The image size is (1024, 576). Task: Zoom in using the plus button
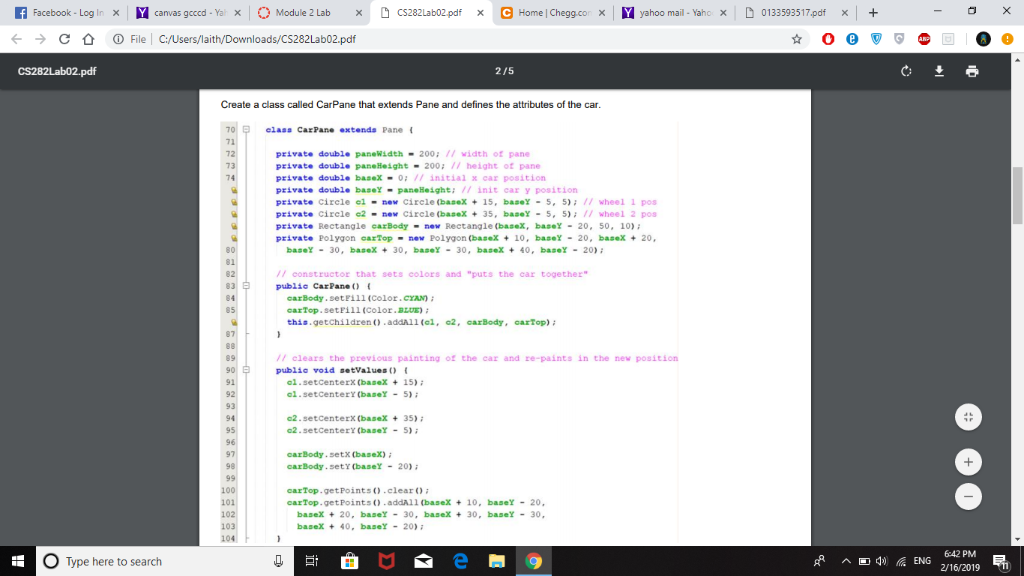tap(968, 462)
